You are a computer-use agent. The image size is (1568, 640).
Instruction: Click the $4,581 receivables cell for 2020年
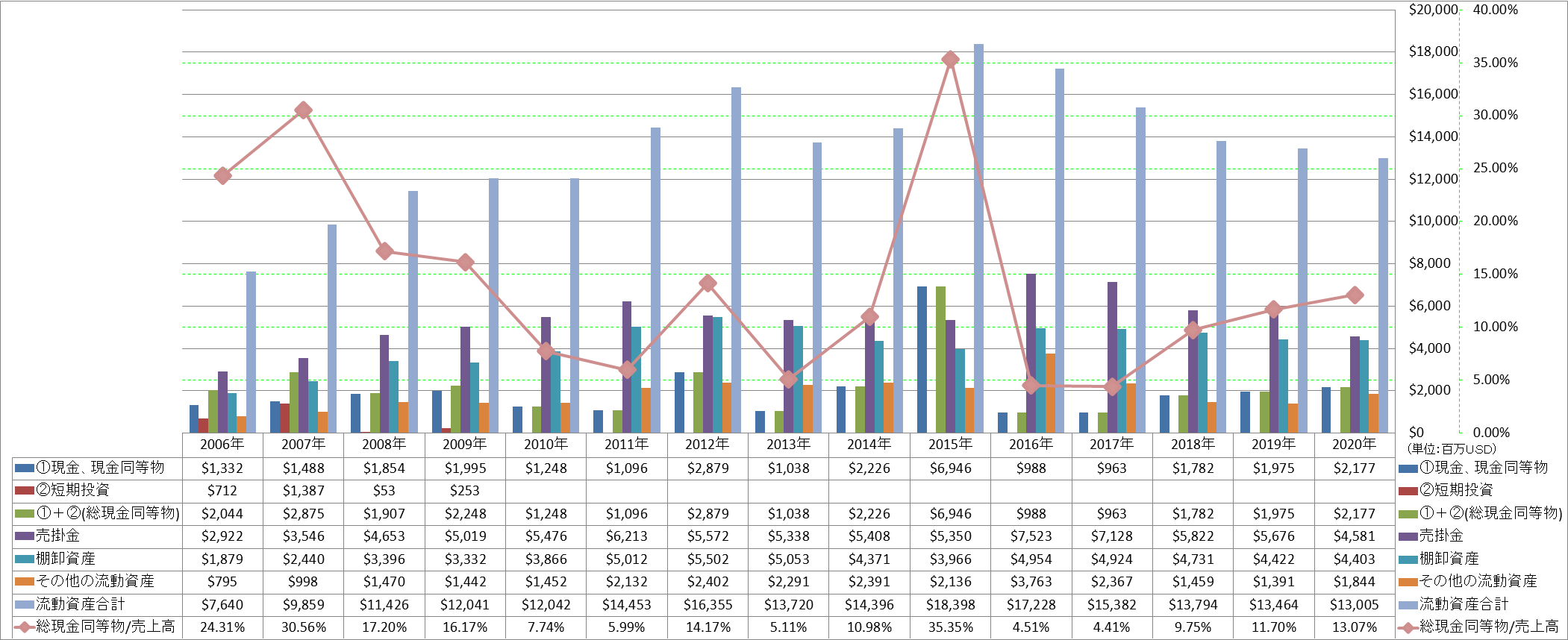pos(1355,536)
